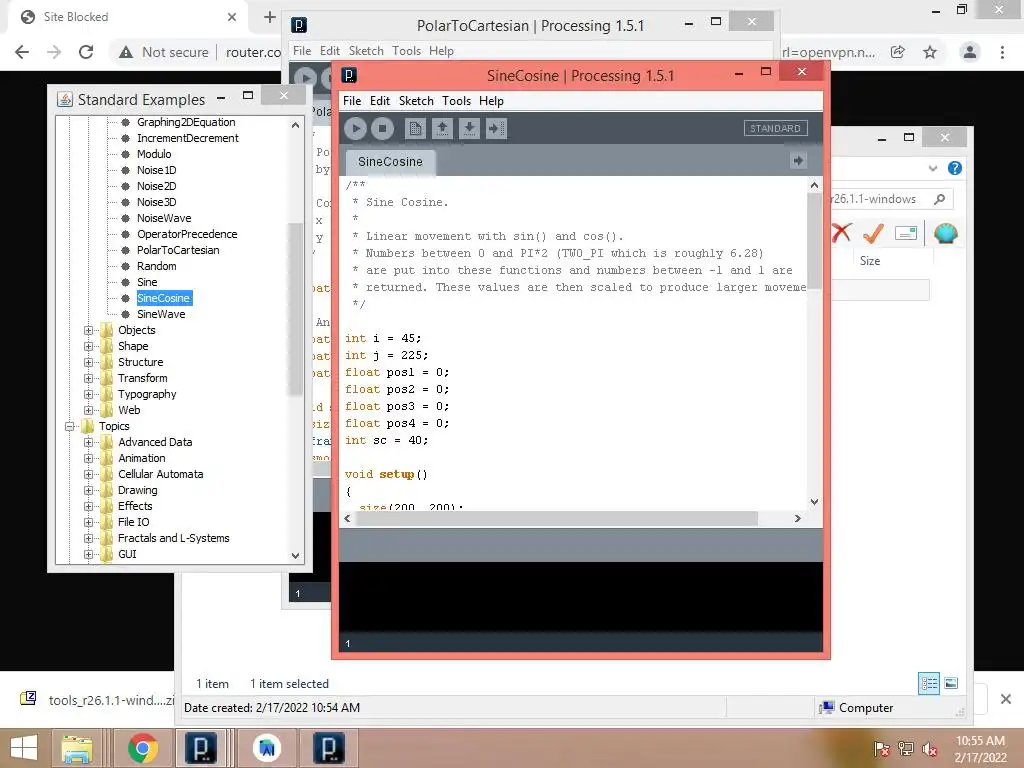
Task: Open Tools menu in PolarToCartesian window
Action: (406, 51)
